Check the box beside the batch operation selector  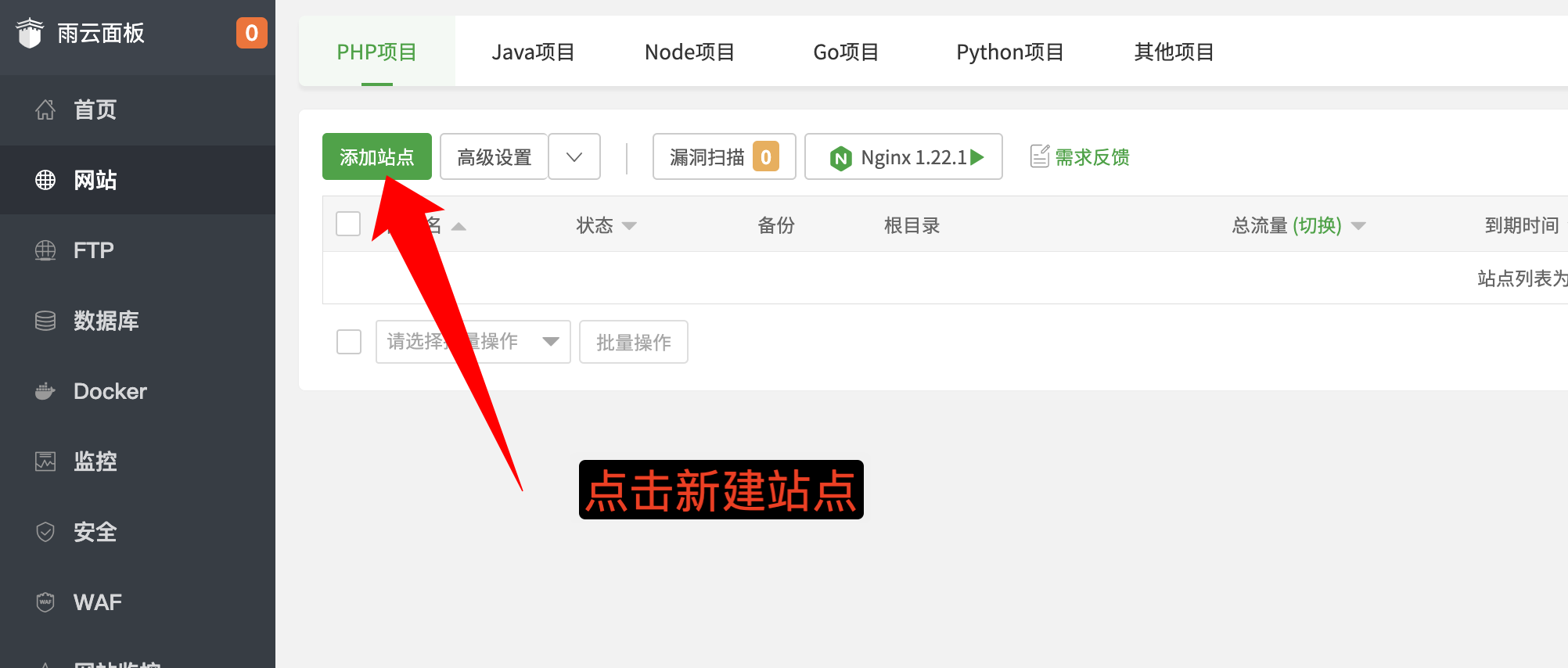(x=348, y=342)
